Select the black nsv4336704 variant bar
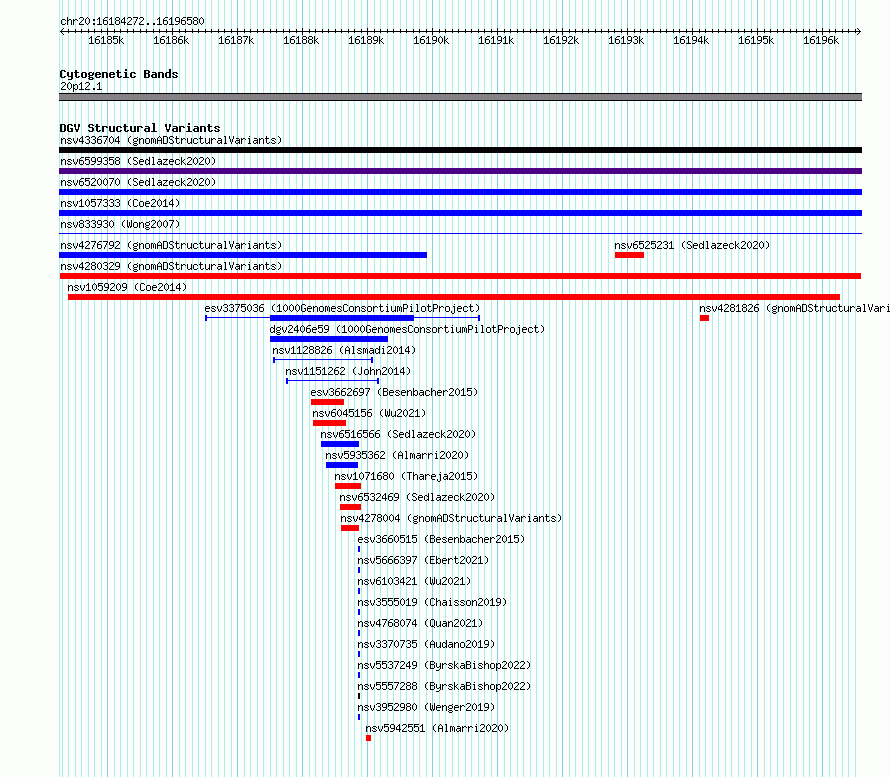Screen dimensions: 890x777 tap(460, 150)
